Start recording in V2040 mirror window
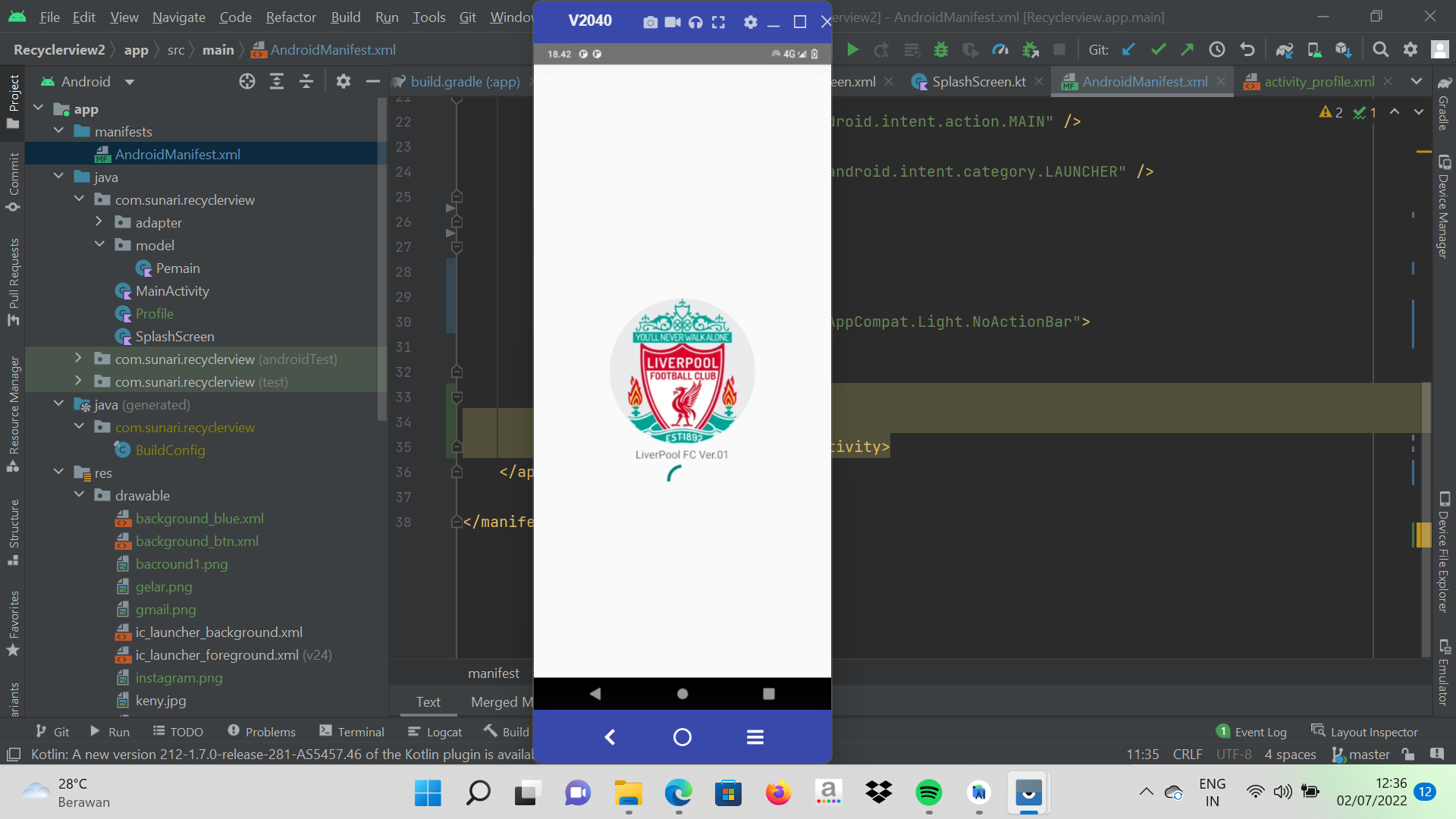 coord(673,22)
